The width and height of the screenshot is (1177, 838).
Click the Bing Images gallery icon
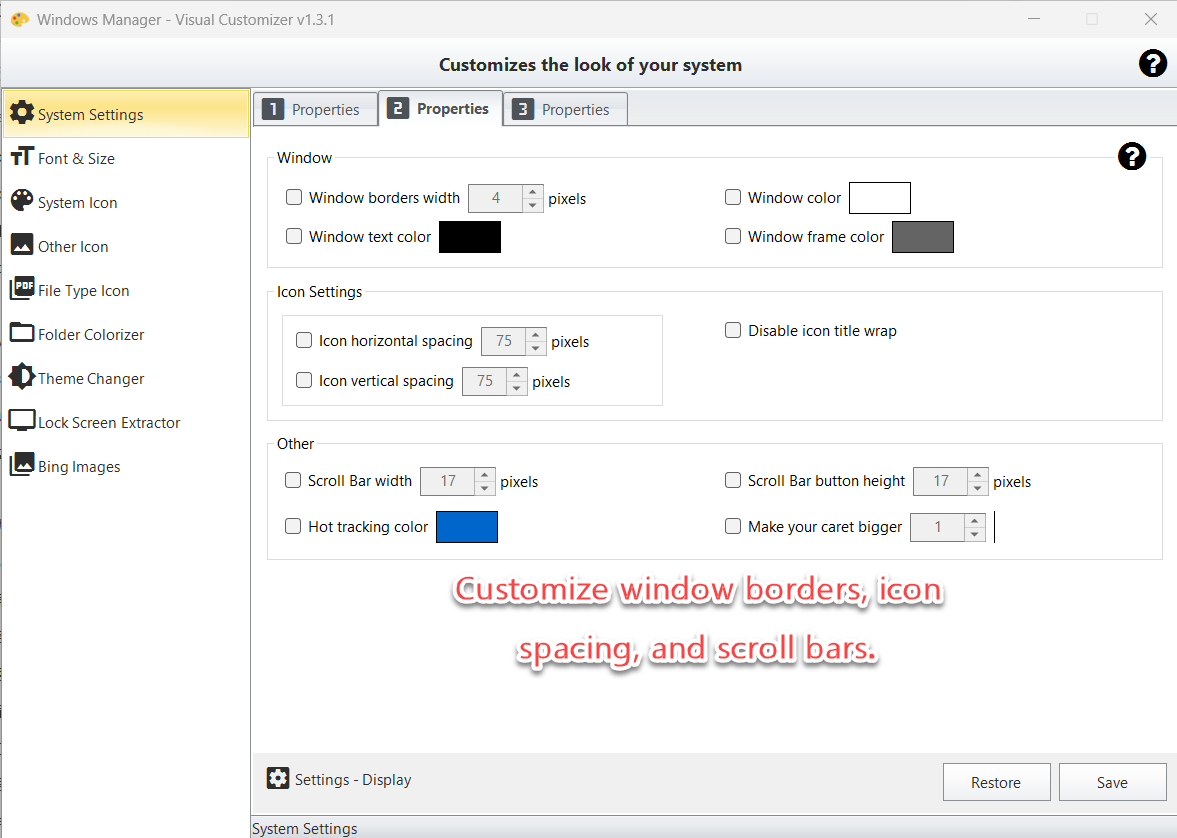tap(22, 464)
